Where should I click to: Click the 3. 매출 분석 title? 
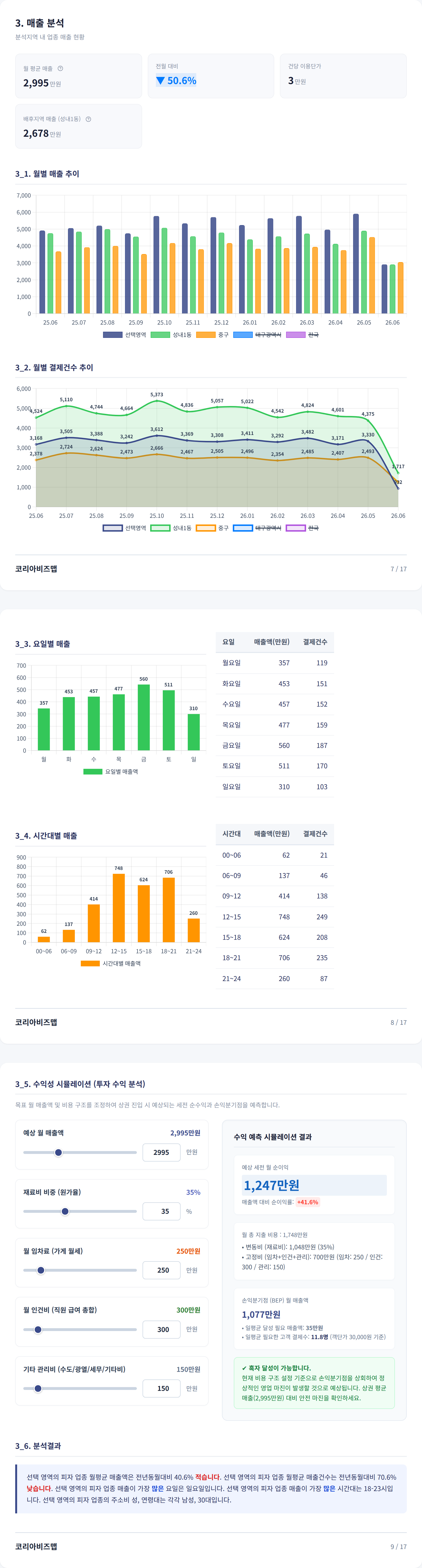click(x=40, y=23)
